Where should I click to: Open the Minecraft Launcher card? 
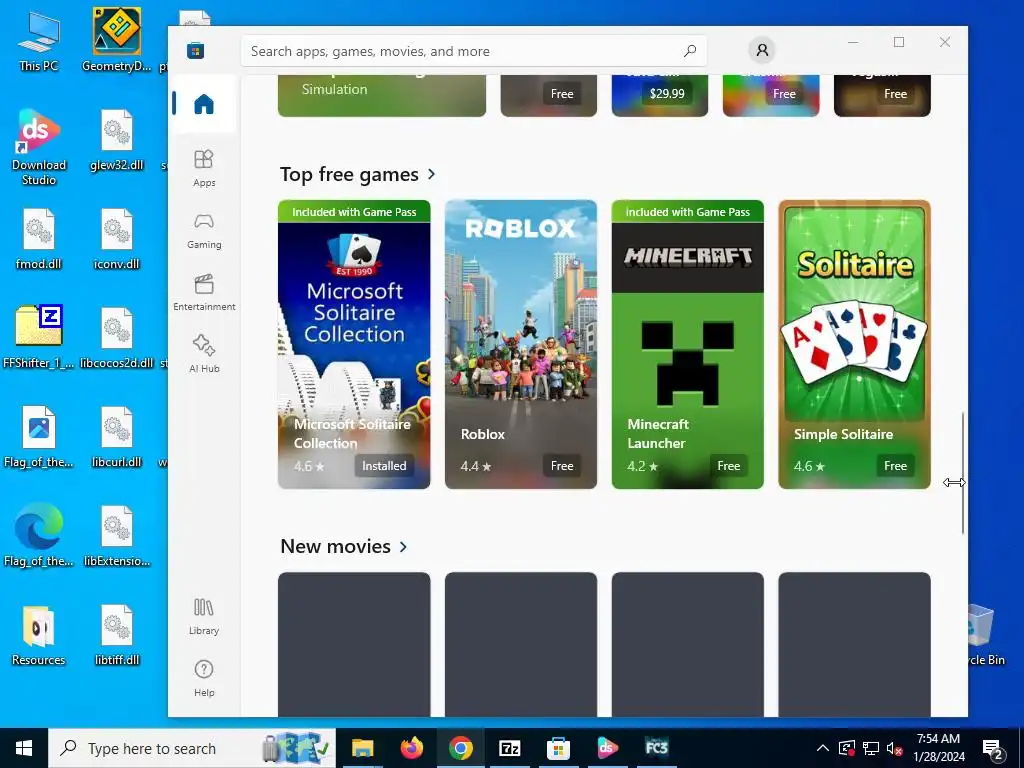(688, 344)
